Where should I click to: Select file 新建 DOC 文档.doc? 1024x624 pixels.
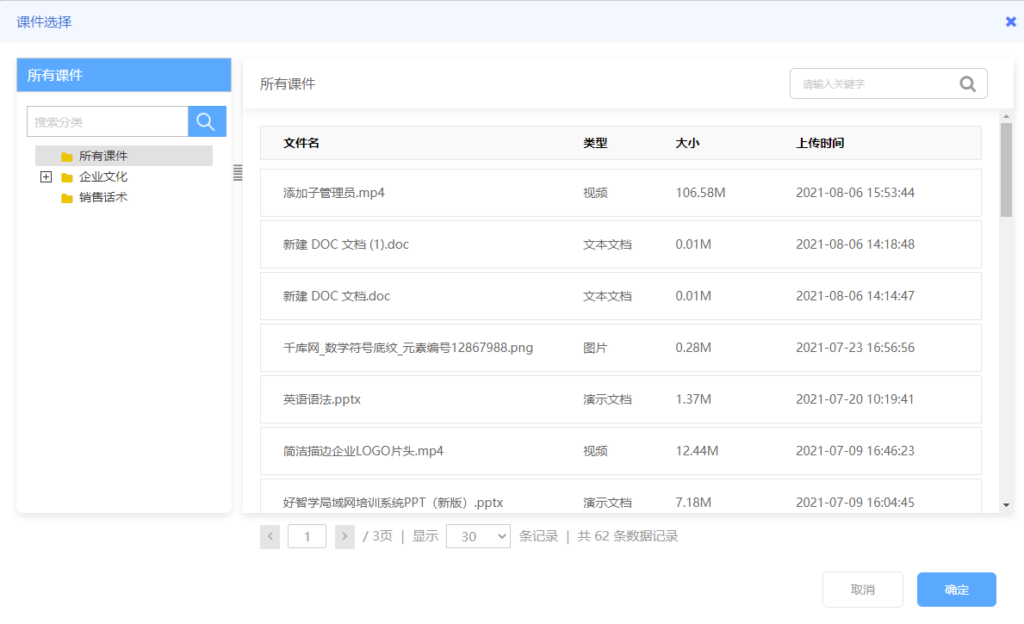[x=336, y=296]
